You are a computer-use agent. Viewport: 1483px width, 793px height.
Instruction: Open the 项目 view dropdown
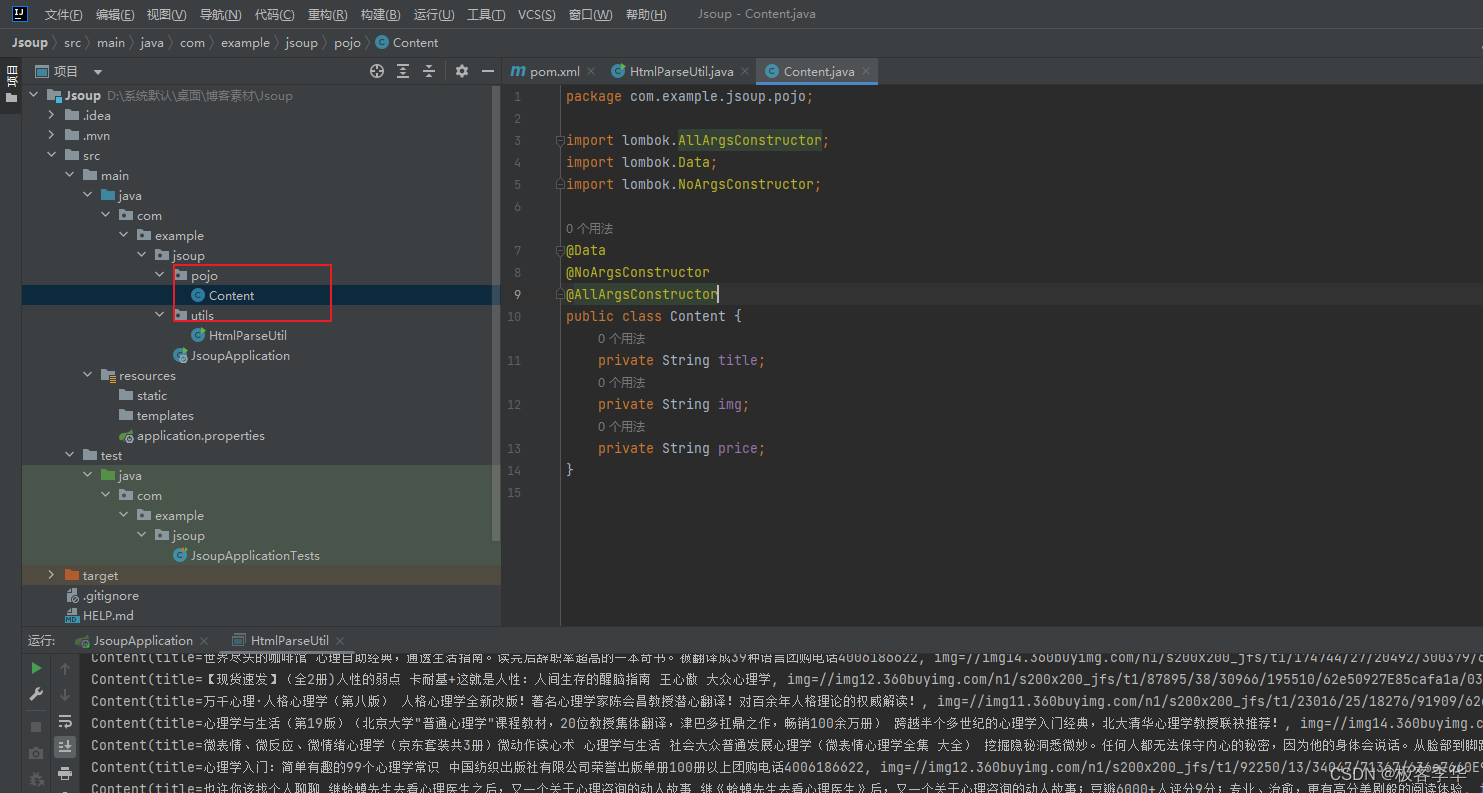coord(97,72)
